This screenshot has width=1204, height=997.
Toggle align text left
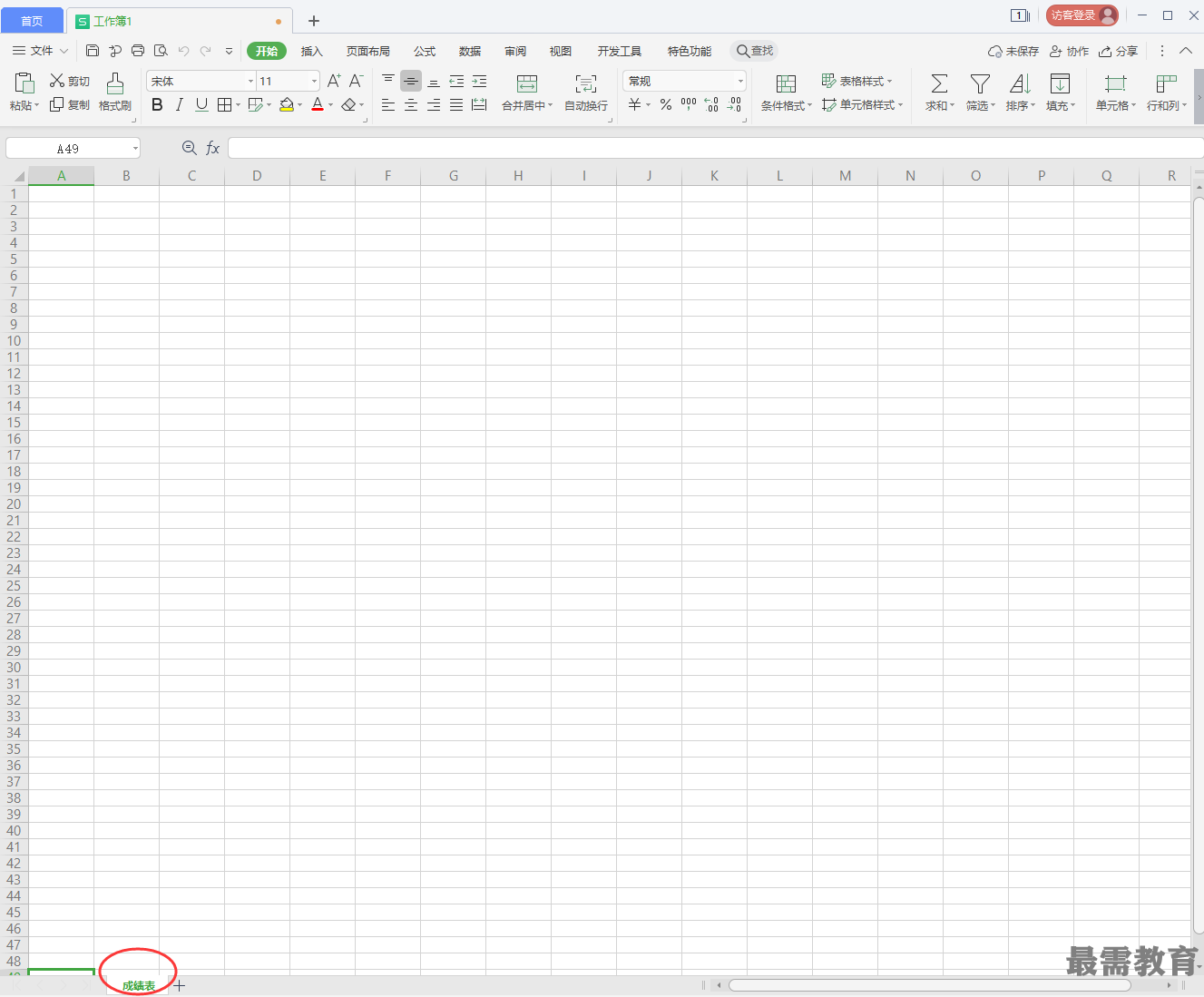[388, 105]
